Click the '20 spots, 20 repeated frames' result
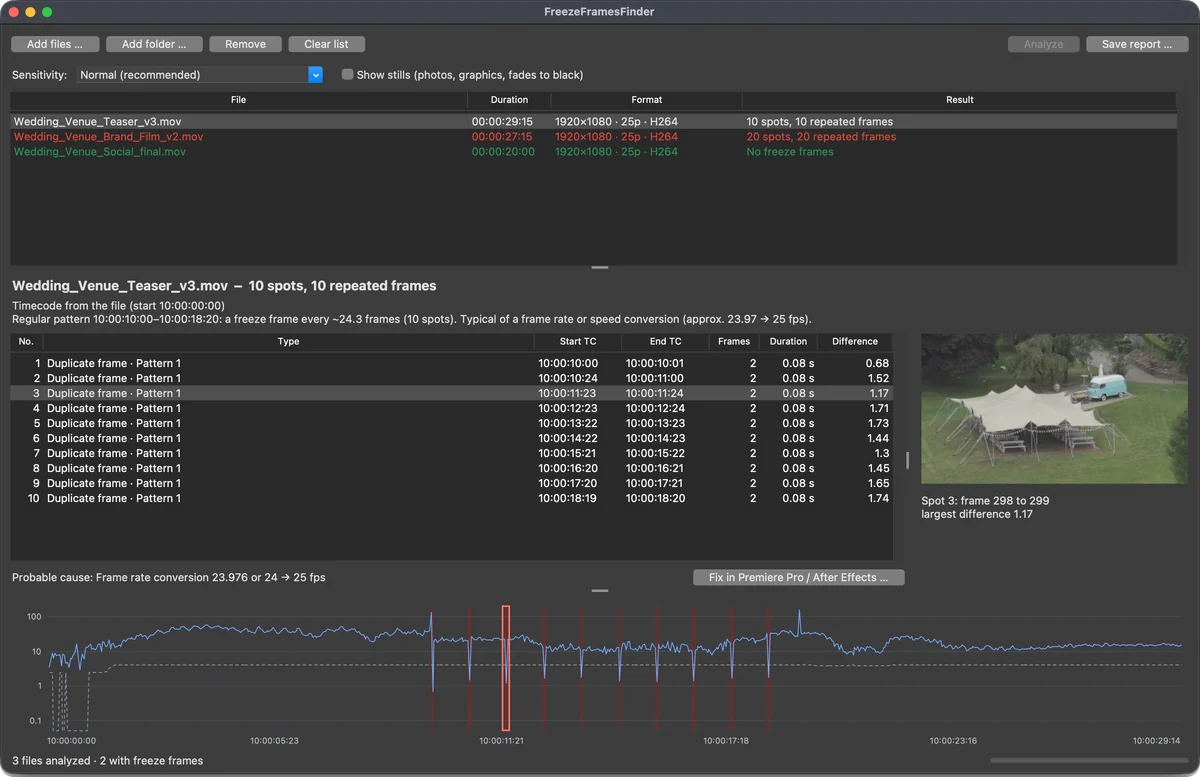 pos(821,137)
